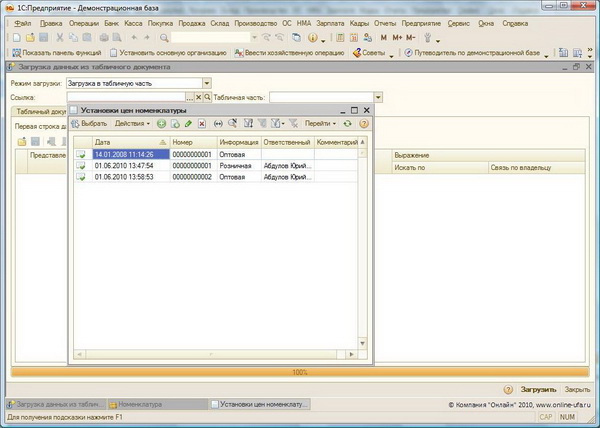
Task: Open the Перейти dropdown menu
Action: [320, 124]
